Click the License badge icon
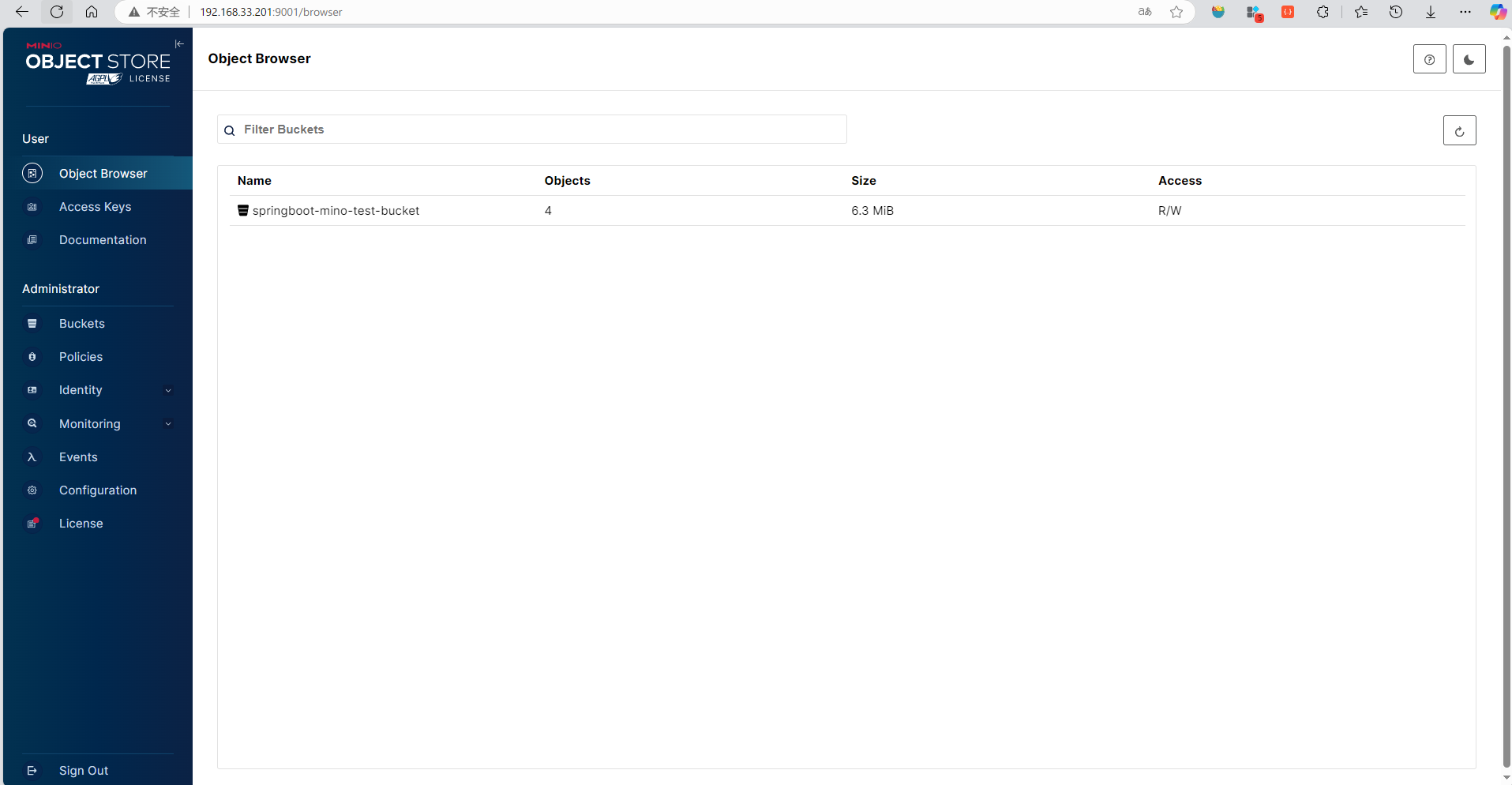The width and height of the screenshot is (1512, 785). coord(32,523)
